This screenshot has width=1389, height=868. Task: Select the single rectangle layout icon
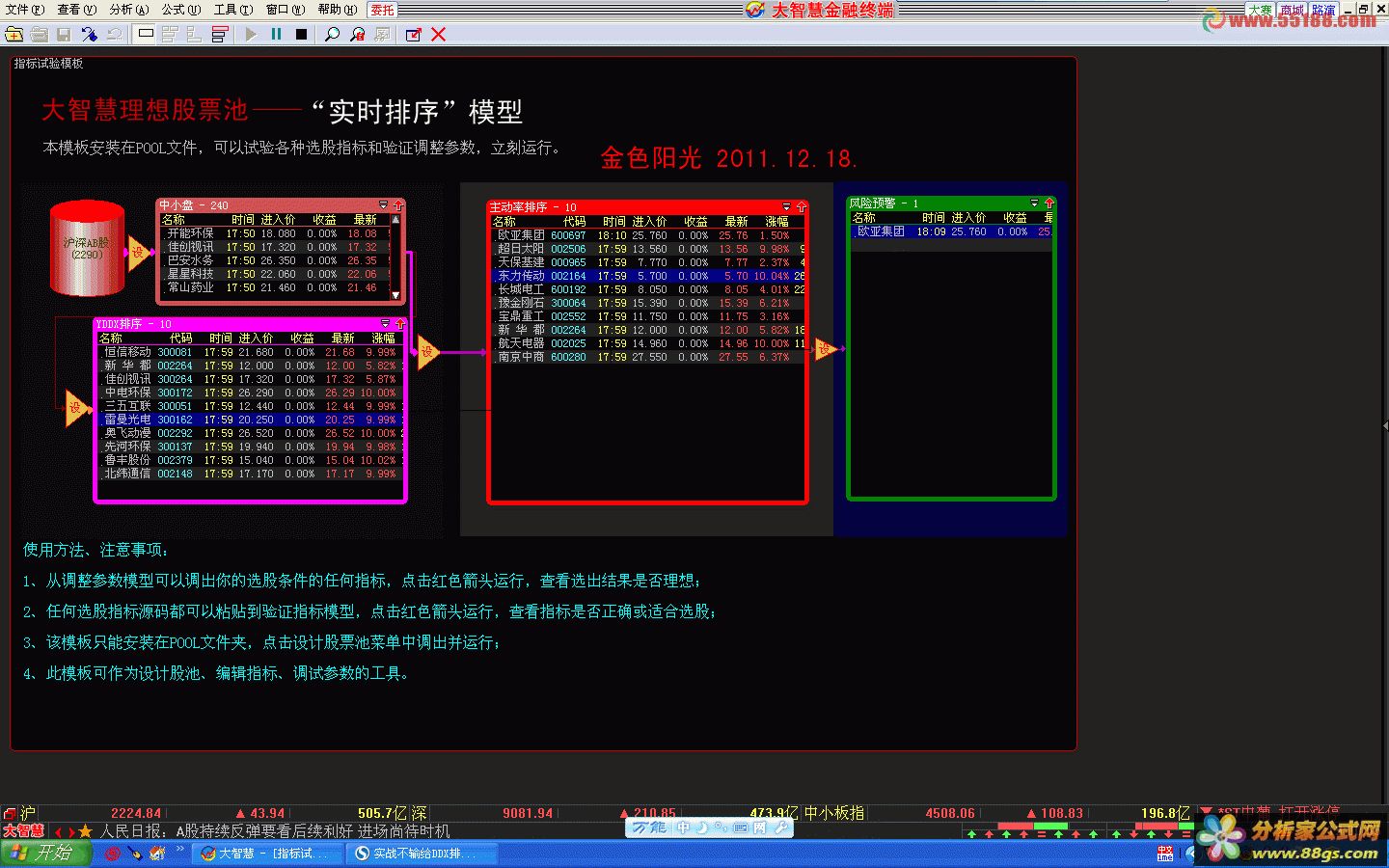tap(146, 35)
